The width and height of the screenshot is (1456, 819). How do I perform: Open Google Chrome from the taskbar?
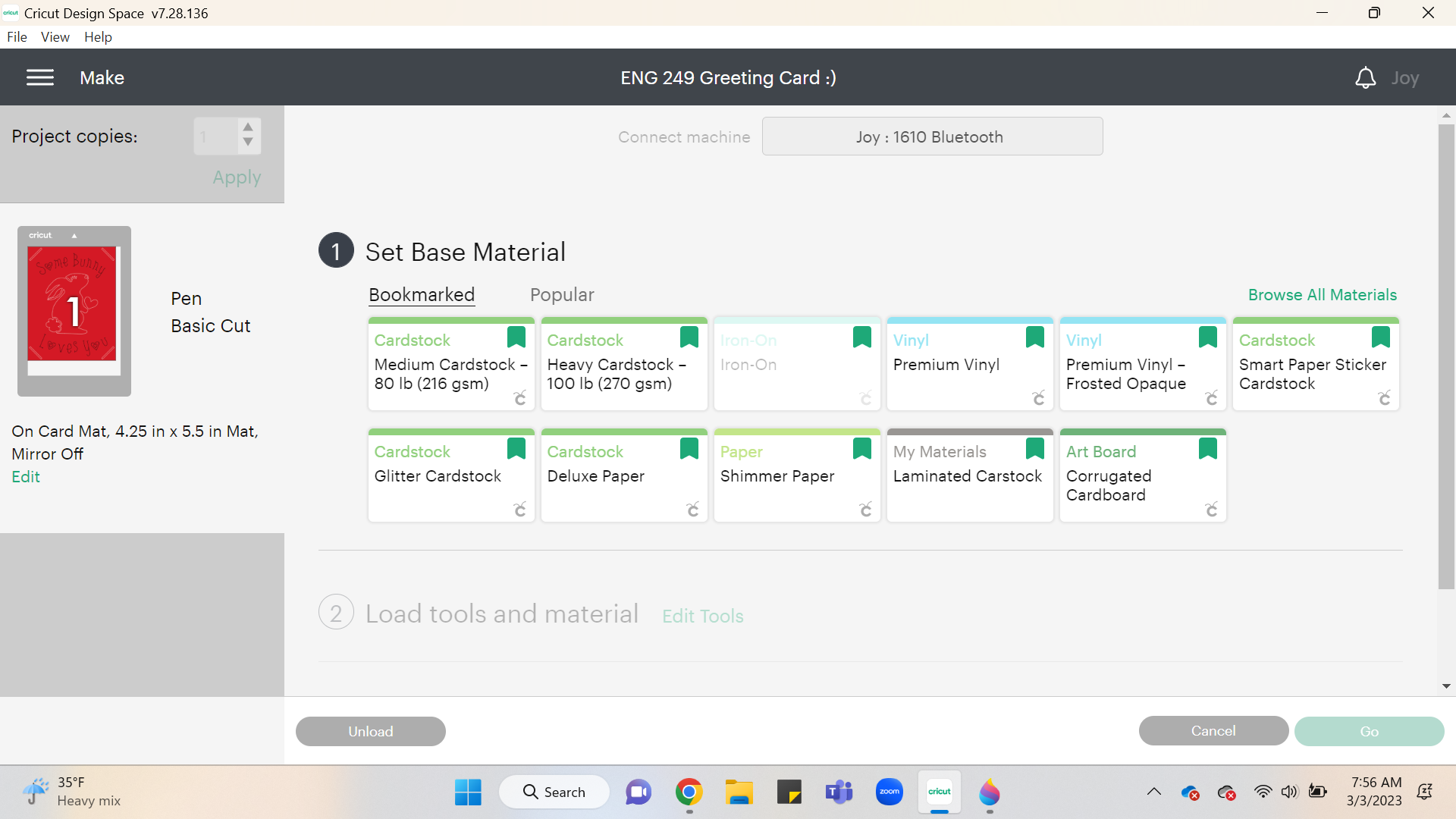(x=689, y=792)
